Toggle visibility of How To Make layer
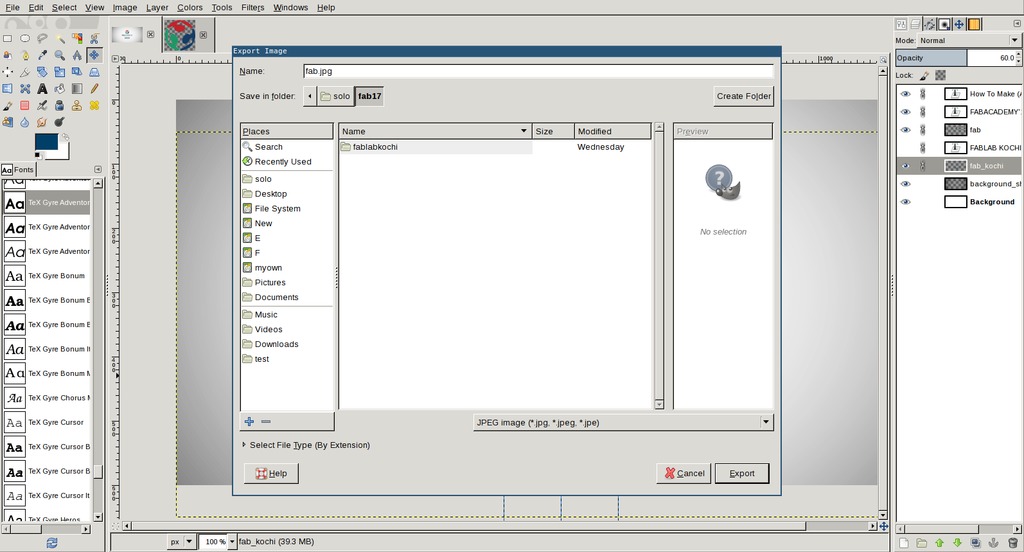This screenshot has height=552, width=1024. [905, 94]
